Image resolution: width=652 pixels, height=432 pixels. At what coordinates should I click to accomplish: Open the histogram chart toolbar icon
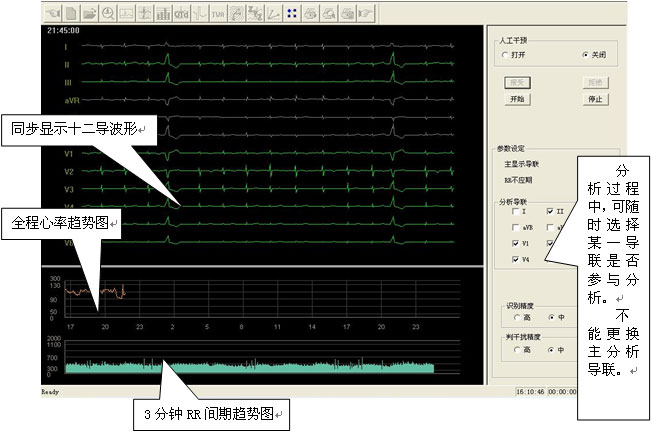(162, 14)
